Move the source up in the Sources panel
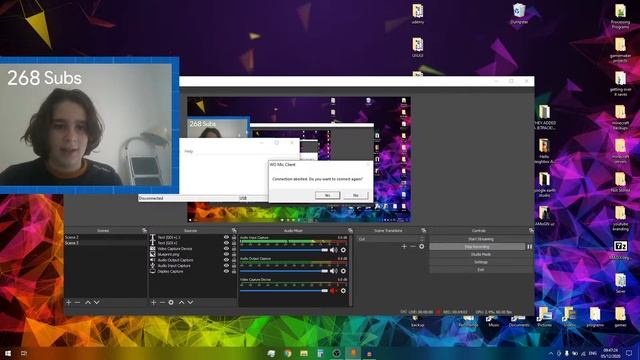 pyautogui.click(x=181, y=302)
